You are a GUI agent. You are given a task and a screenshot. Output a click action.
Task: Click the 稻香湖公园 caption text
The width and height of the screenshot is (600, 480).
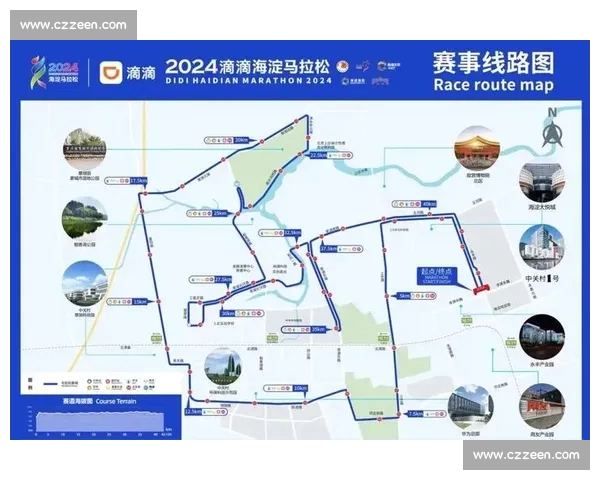[x=85, y=244]
